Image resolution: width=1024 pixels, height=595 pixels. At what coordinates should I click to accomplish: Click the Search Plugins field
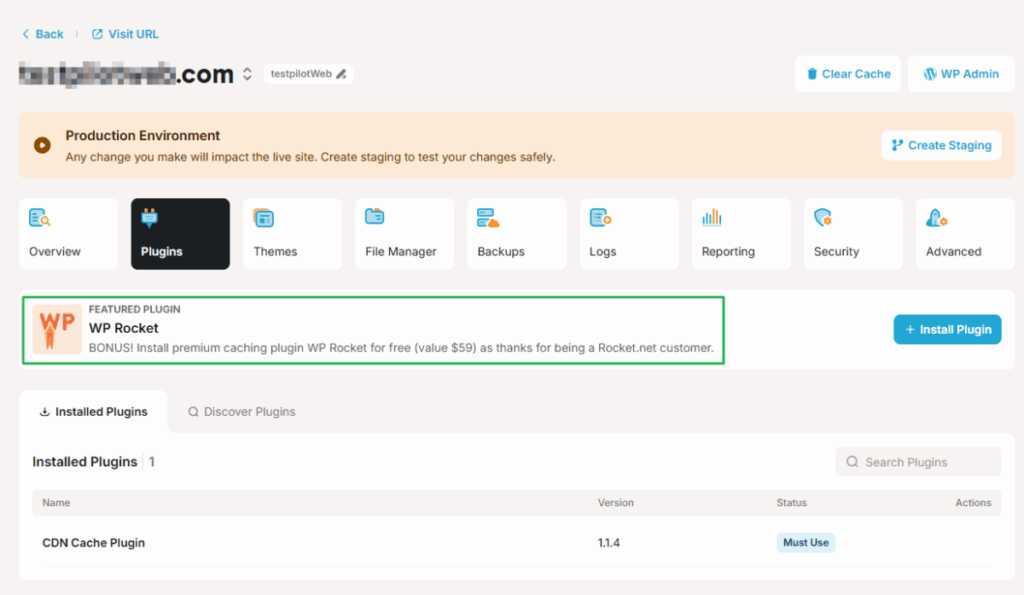click(x=917, y=461)
